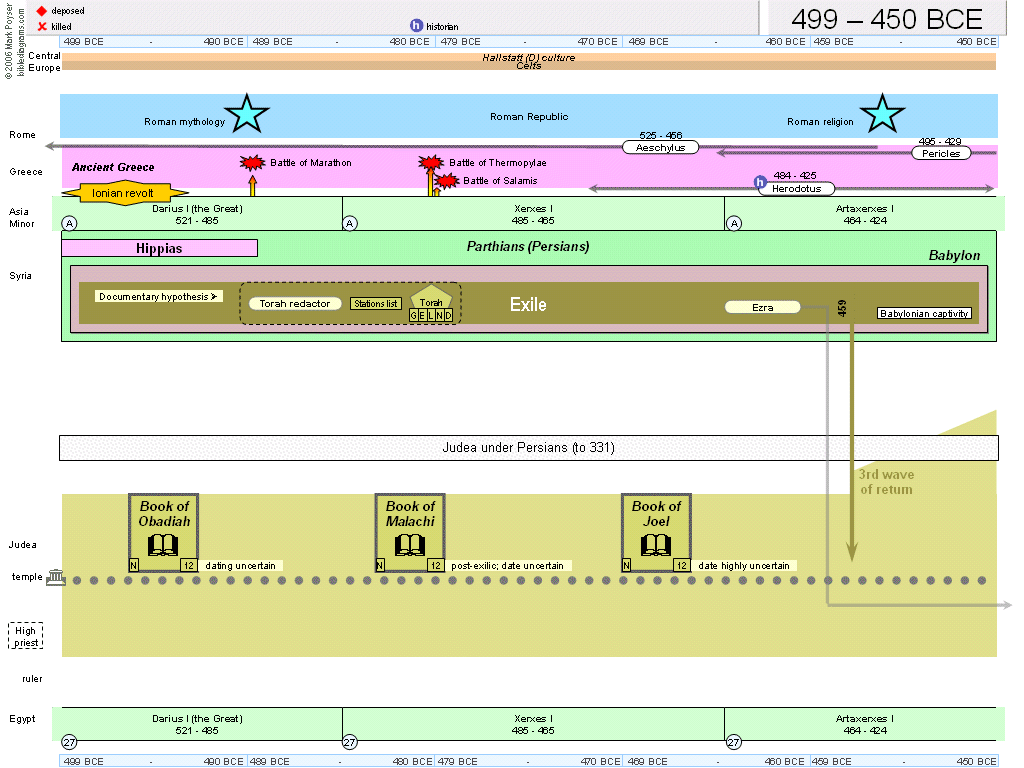The height and width of the screenshot is (768, 1024).
Task: Open the Pericles label
Action: 941,153
